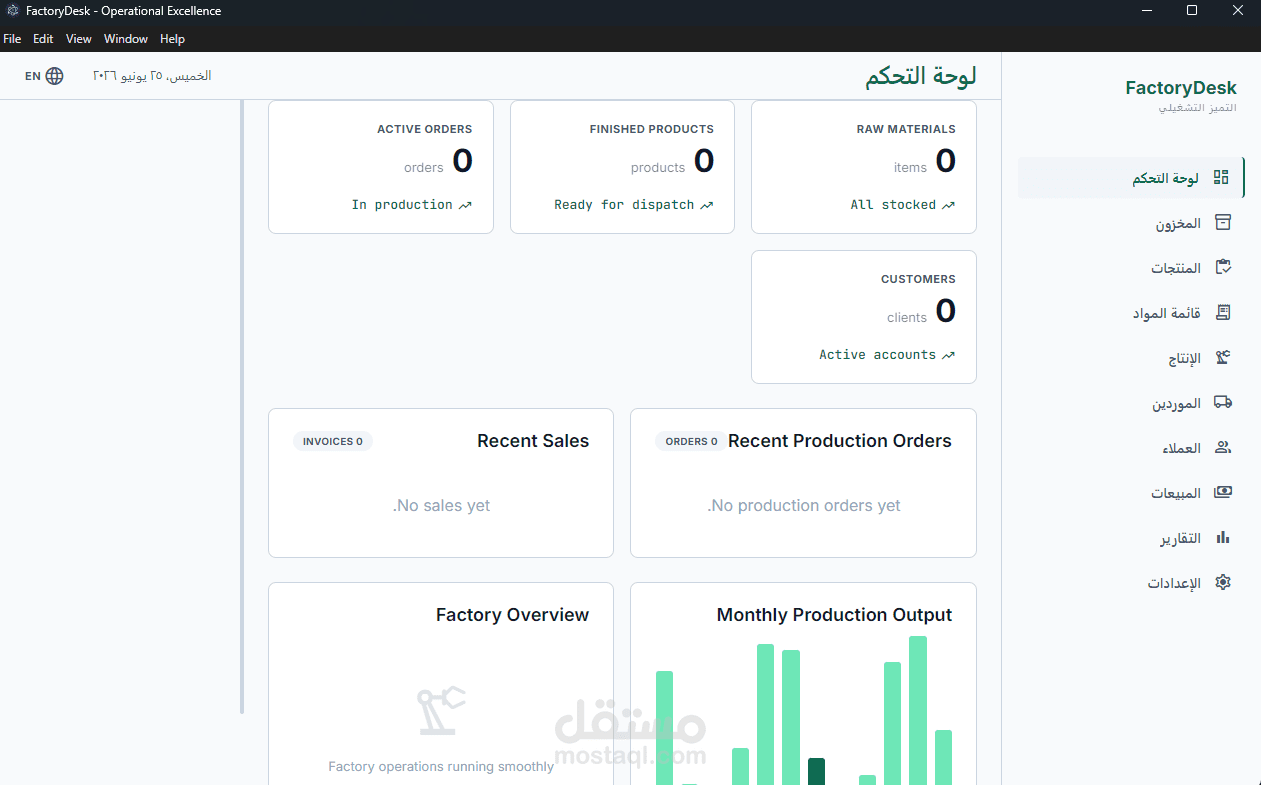
Task: Click the Finished Products card
Action: 622,167
